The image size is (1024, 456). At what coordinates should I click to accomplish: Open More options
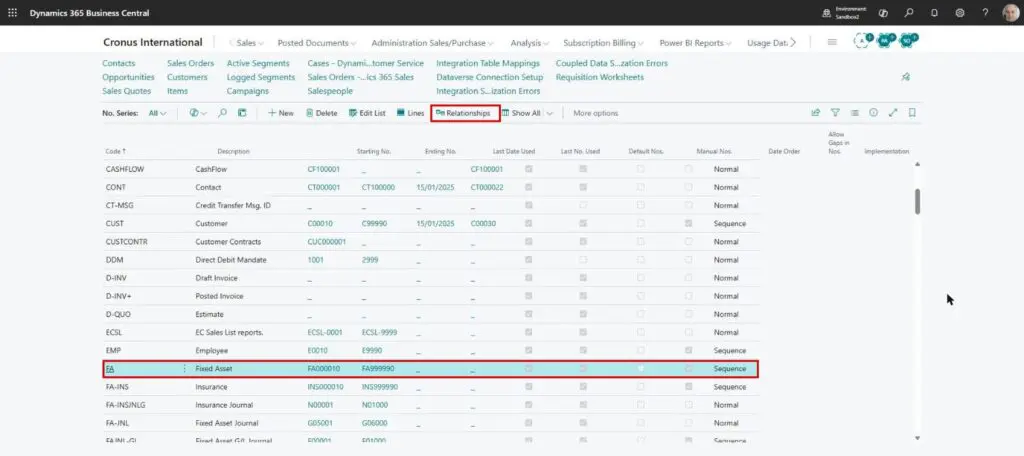pyautogui.click(x=596, y=113)
